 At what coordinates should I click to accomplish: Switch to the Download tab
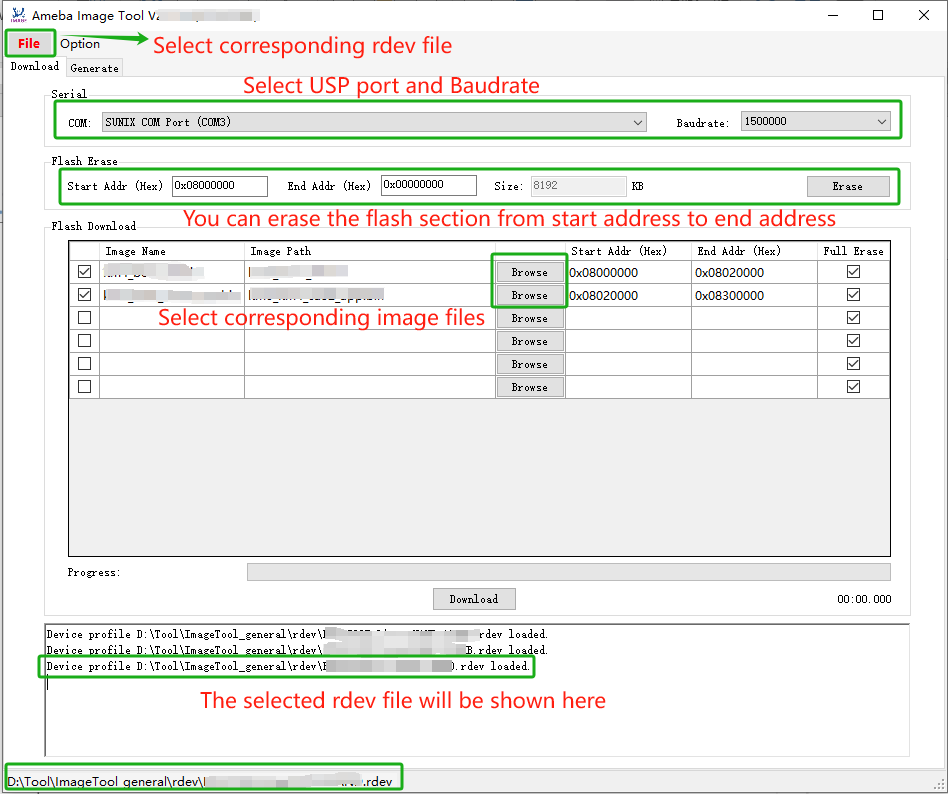point(34,67)
